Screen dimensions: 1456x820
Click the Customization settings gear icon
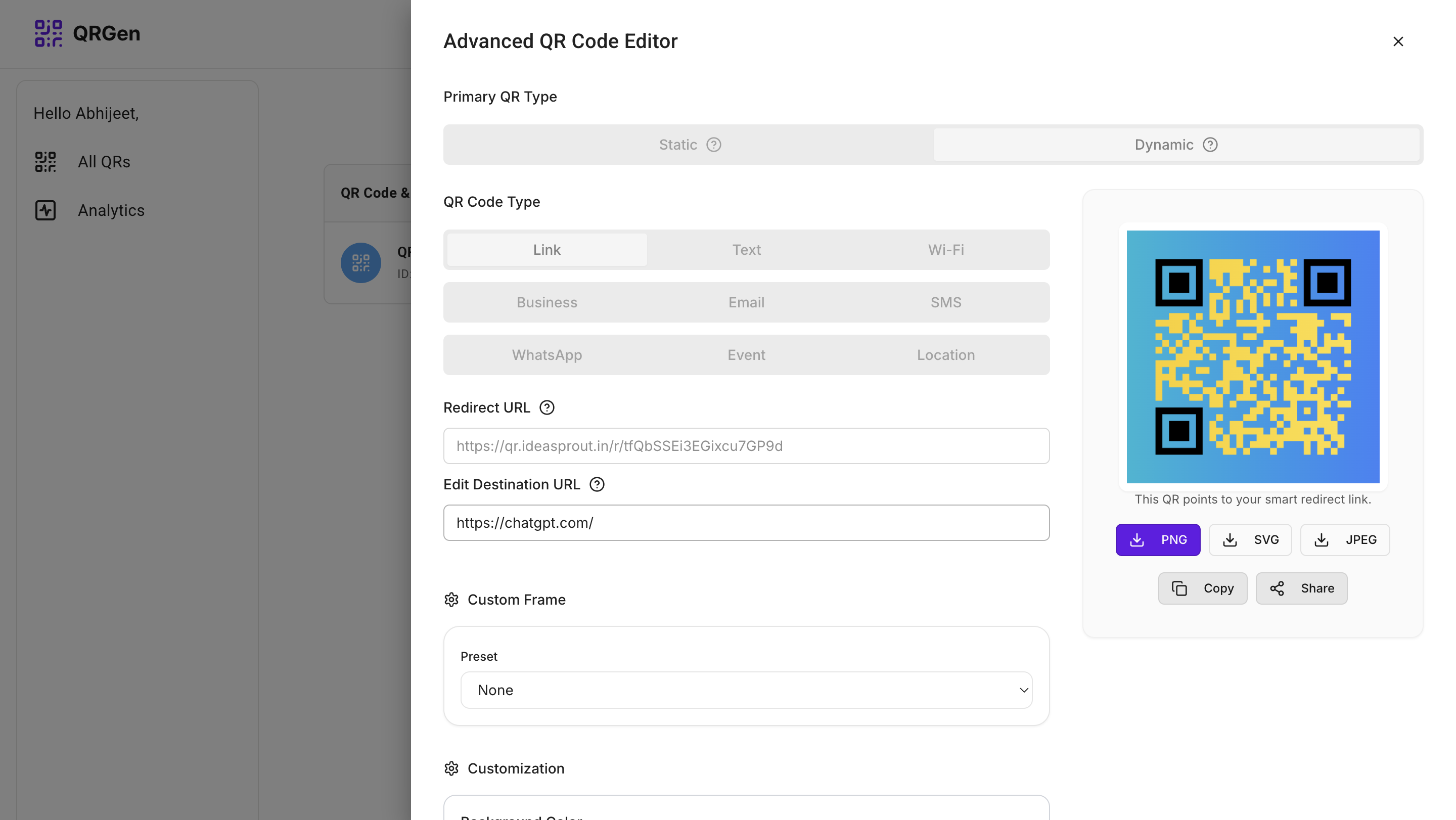pos(451,768)
